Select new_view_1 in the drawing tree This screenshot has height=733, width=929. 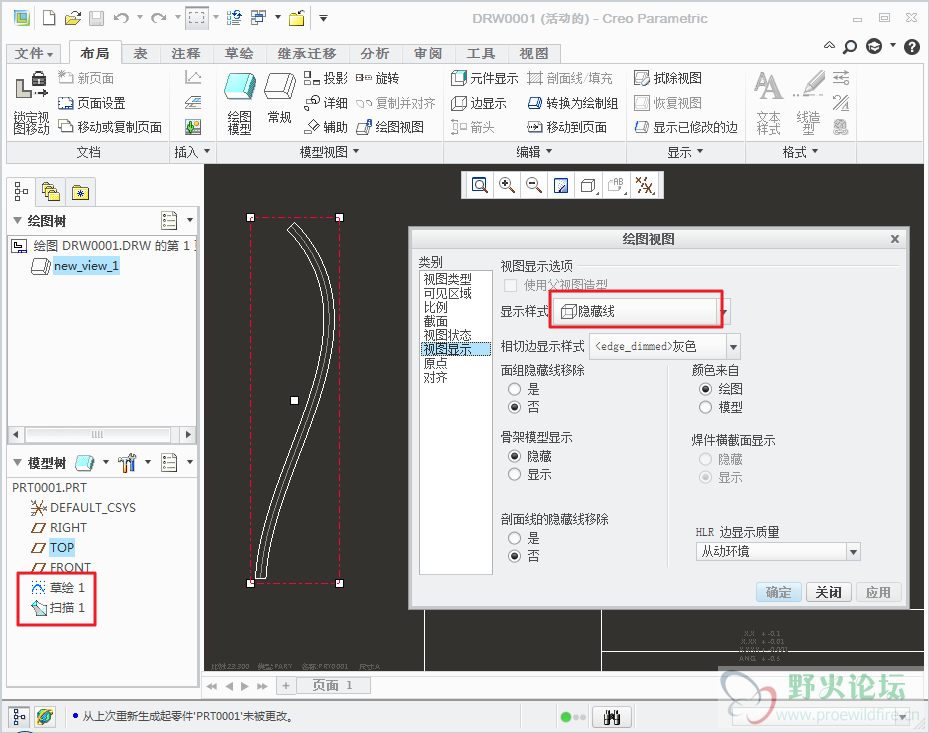coord(86,266)
